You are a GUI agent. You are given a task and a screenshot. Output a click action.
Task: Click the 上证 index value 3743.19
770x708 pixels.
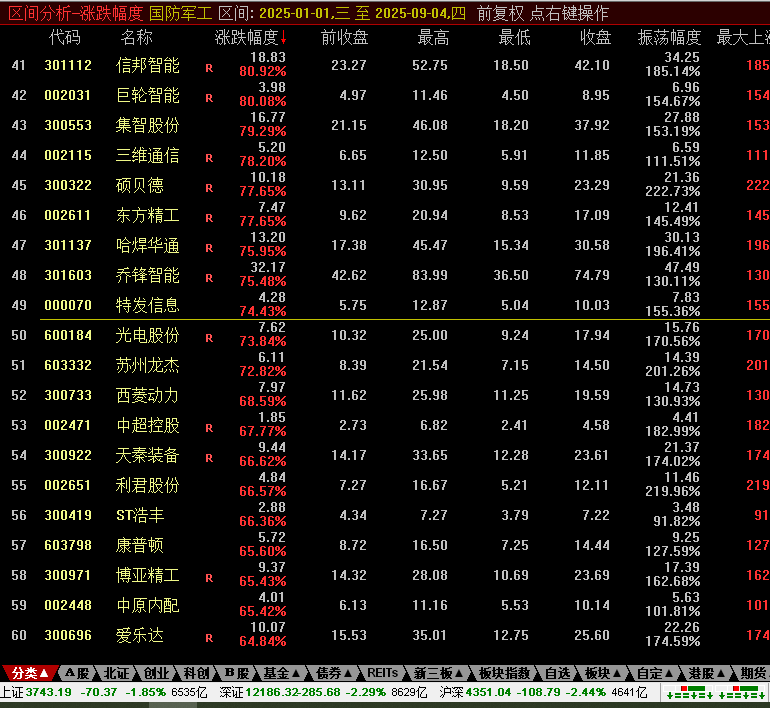point(49,692)
